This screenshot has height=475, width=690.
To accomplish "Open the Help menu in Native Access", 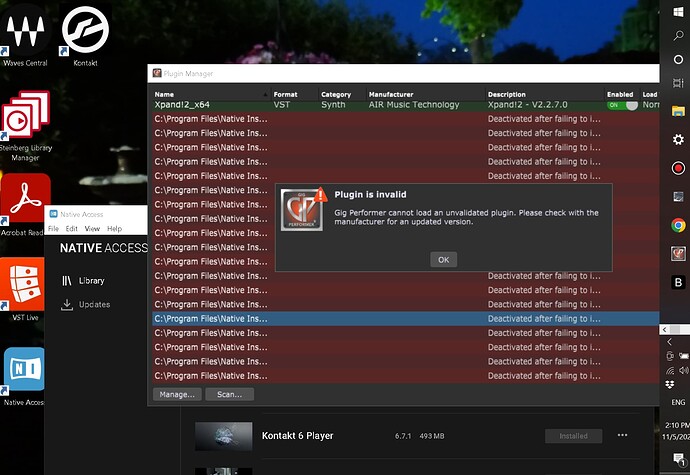I will 114,228.
